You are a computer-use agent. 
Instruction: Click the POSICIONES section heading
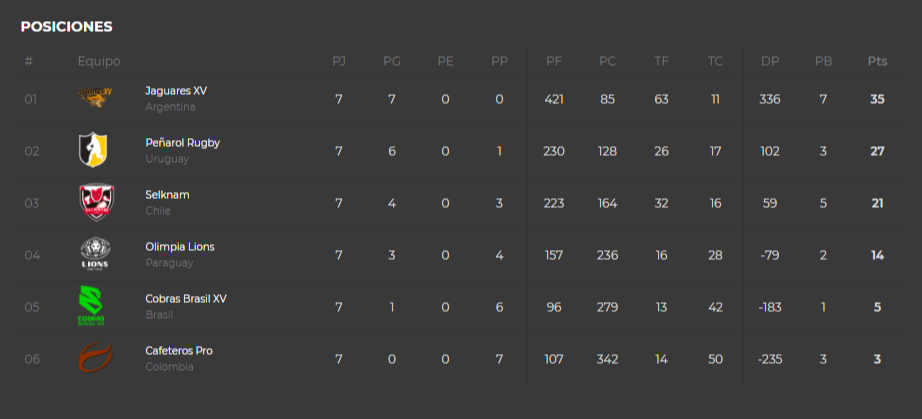click(x=66, y=26)
